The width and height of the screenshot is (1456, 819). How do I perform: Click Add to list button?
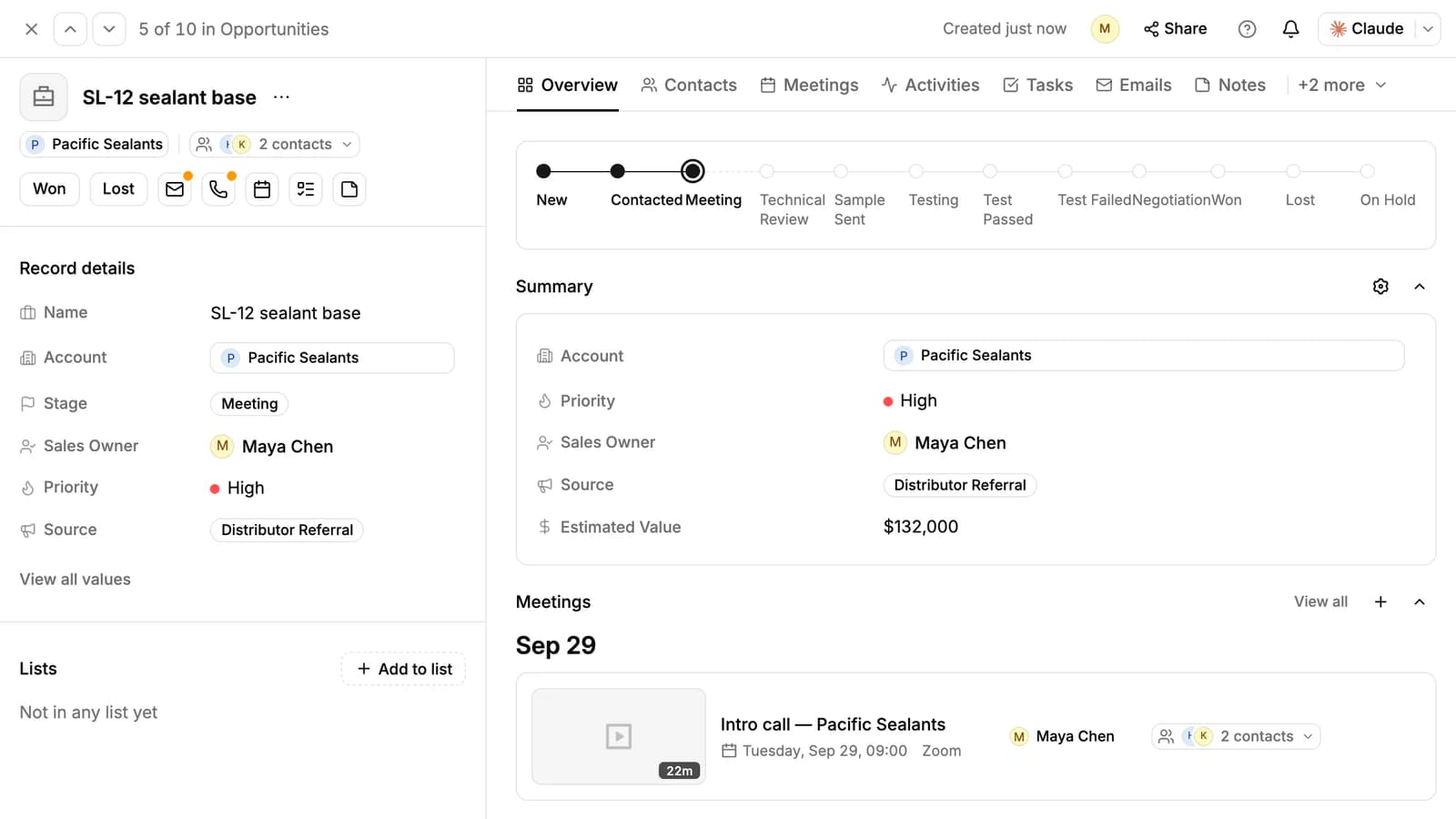pos(404,669)
